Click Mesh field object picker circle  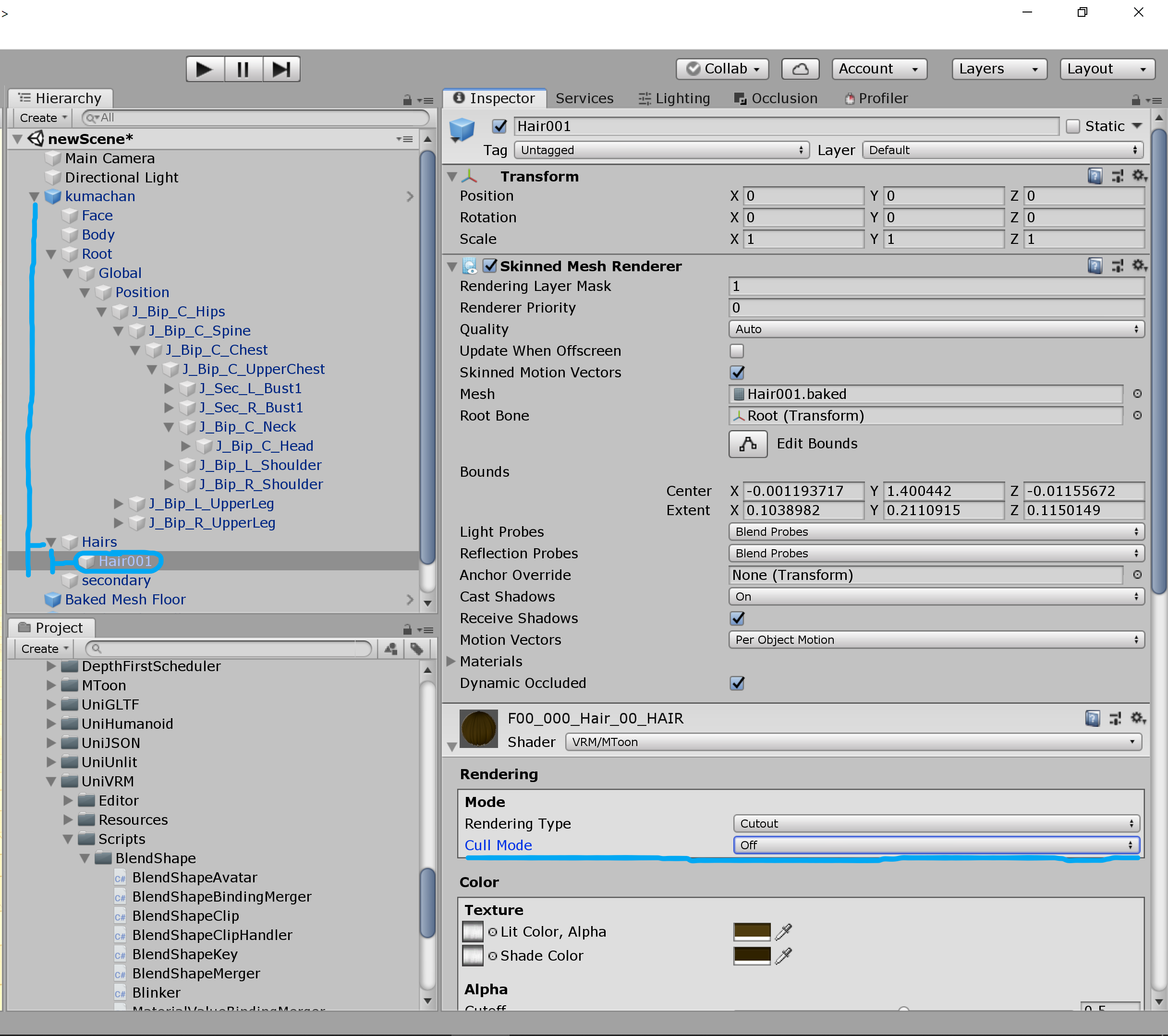pos(1137,394)
